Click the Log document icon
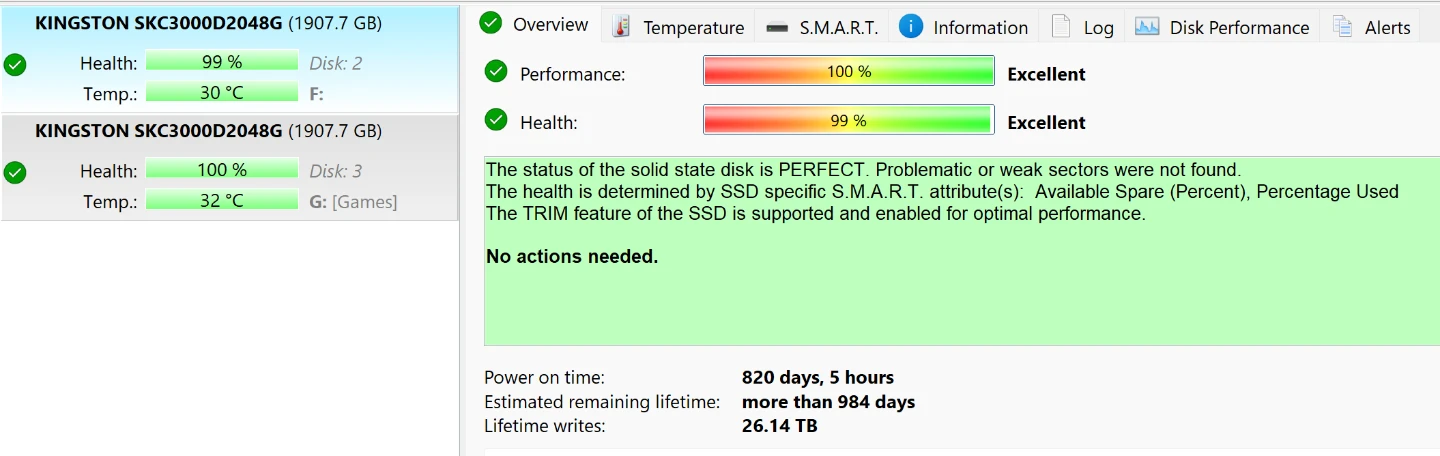The width and height of the screenshot is (1440, 456). click(1061, 27)
